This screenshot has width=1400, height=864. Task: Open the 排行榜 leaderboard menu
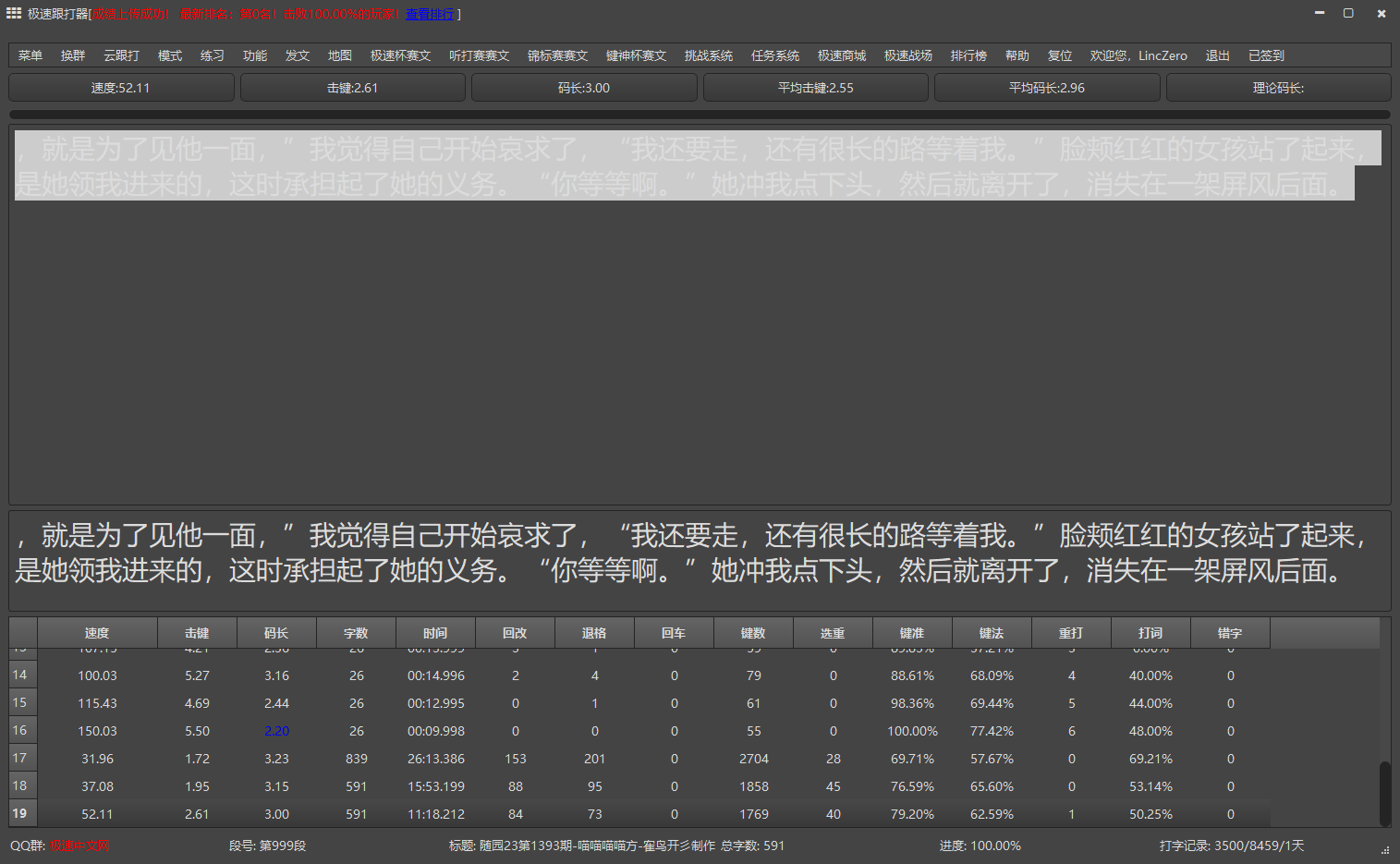pos(968,55)
